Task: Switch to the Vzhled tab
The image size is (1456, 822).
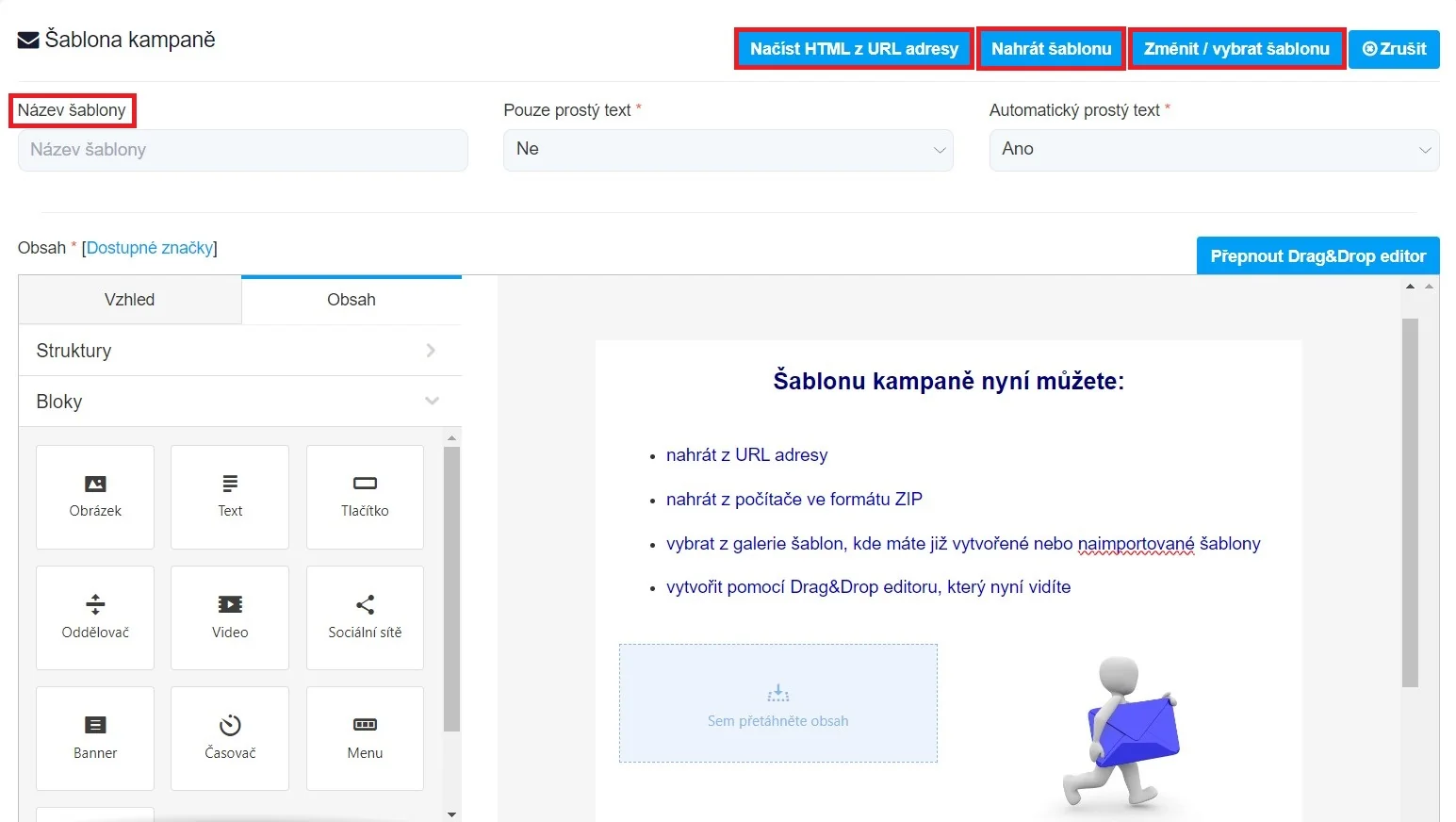Action: (130, 300)
